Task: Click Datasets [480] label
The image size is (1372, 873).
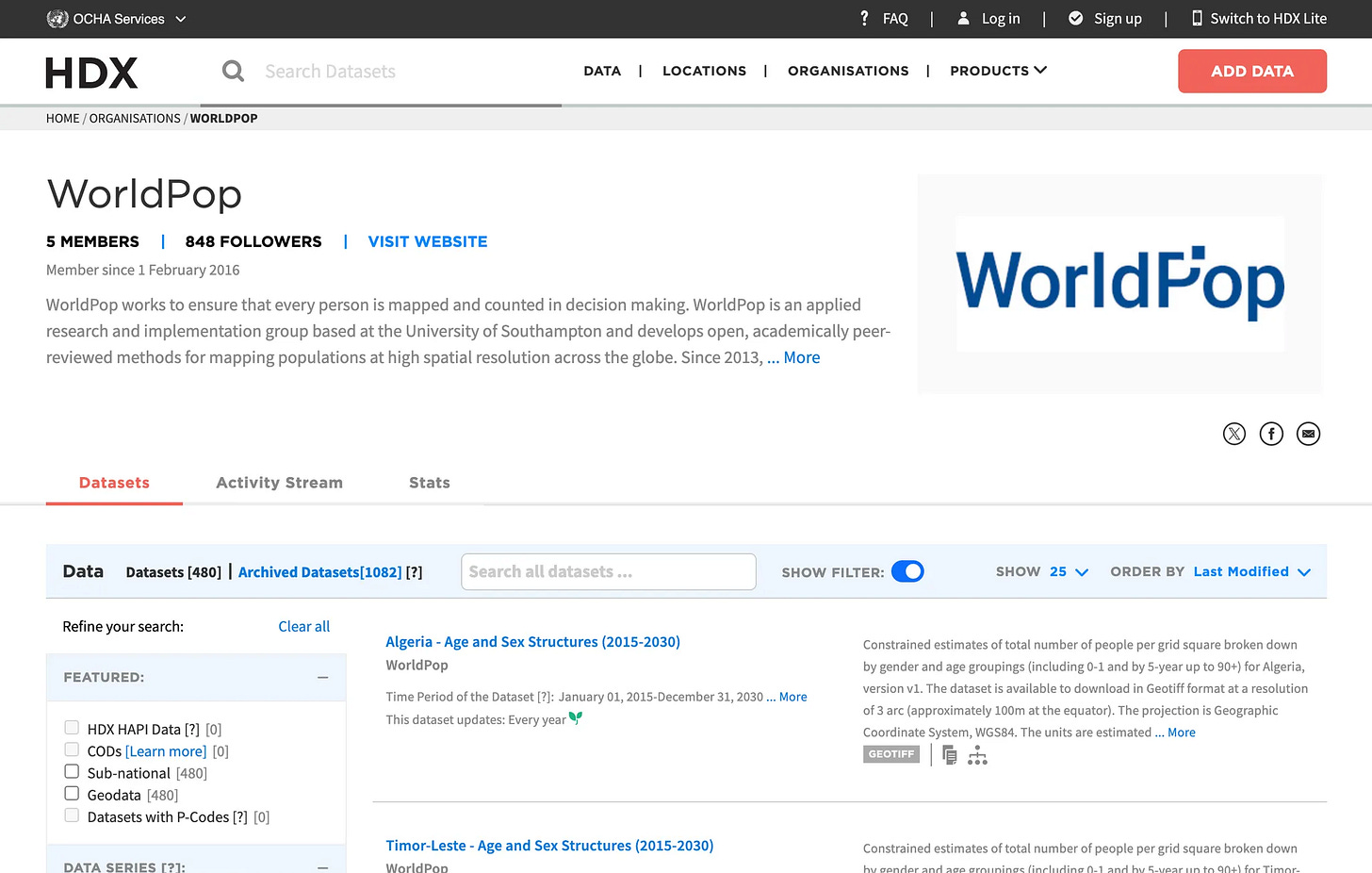Action: pos(173,572)
